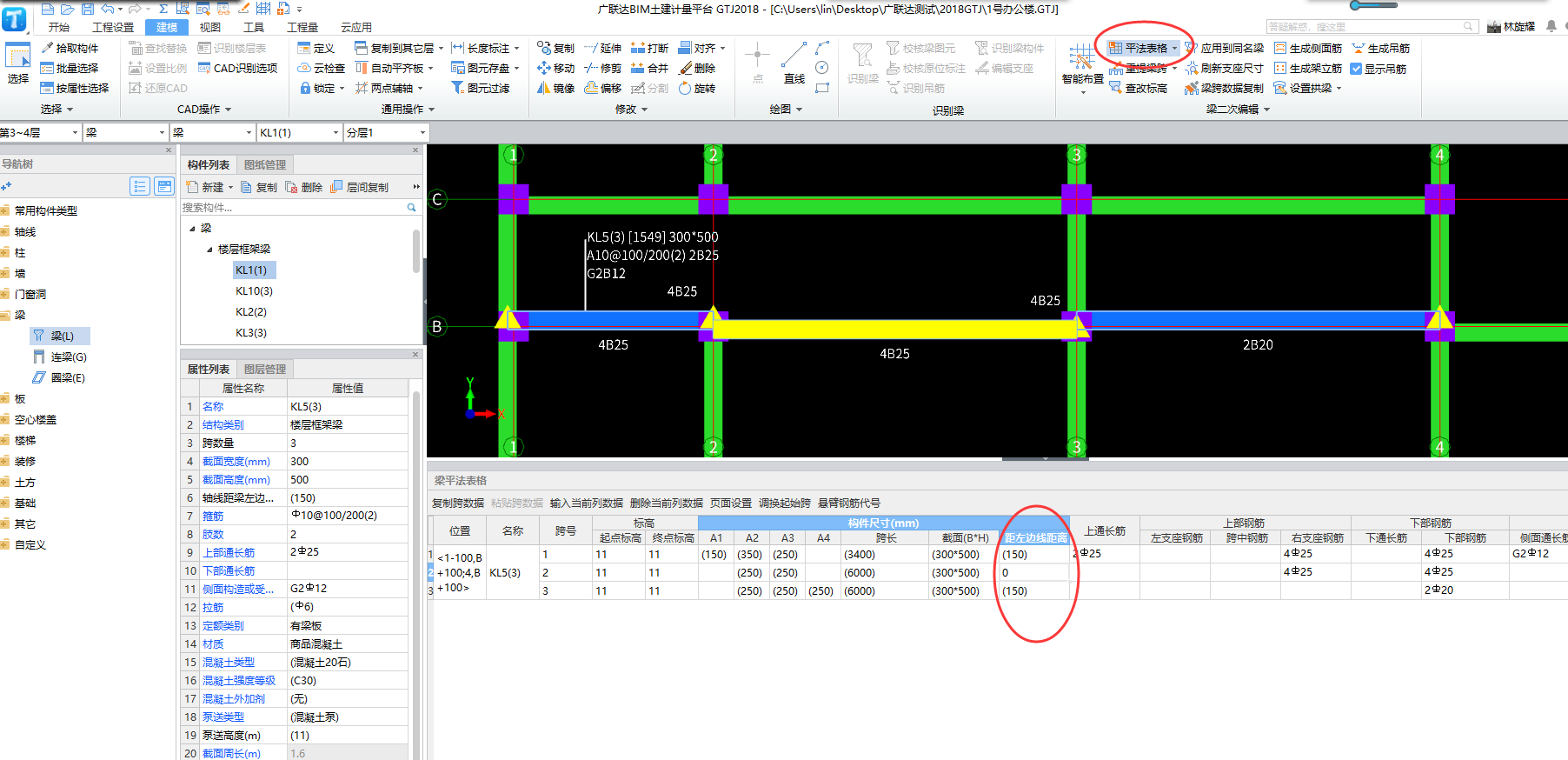1568x760 pixels.
Task: Click the 延伸 extend tool
Action: coord(602,48)
